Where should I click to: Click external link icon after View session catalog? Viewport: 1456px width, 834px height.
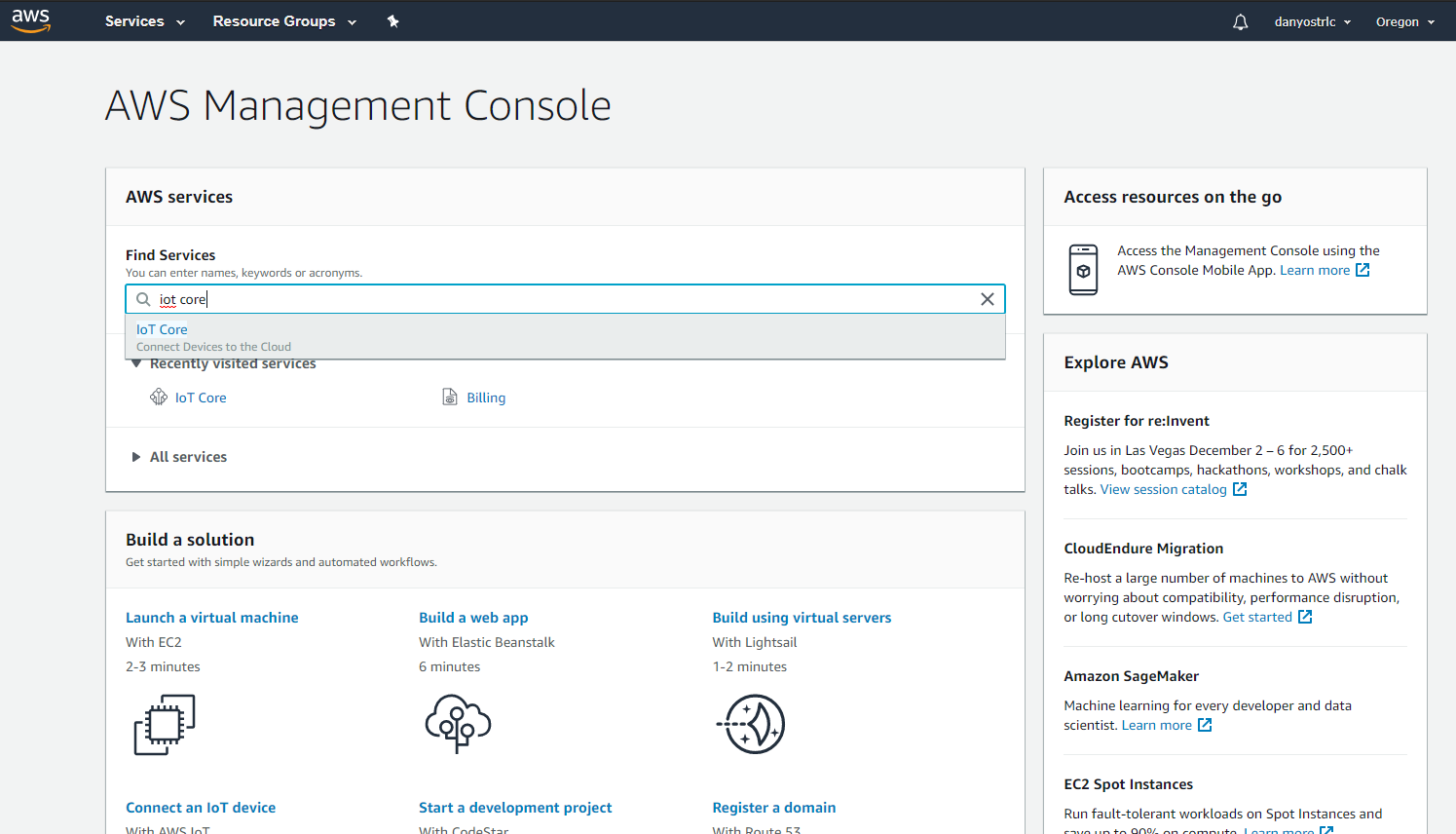click(x=1240, y=489)
